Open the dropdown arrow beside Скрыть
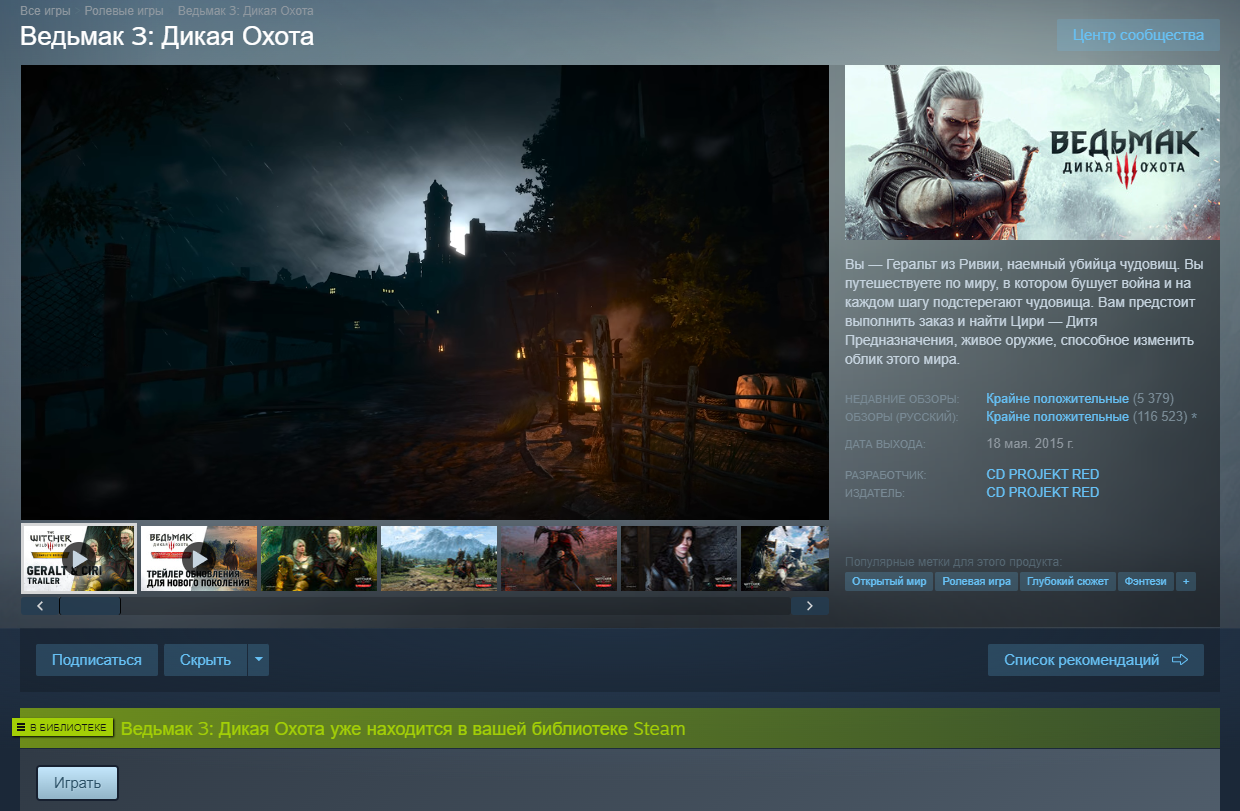1240x811 pixels. (x=258, y=660)
